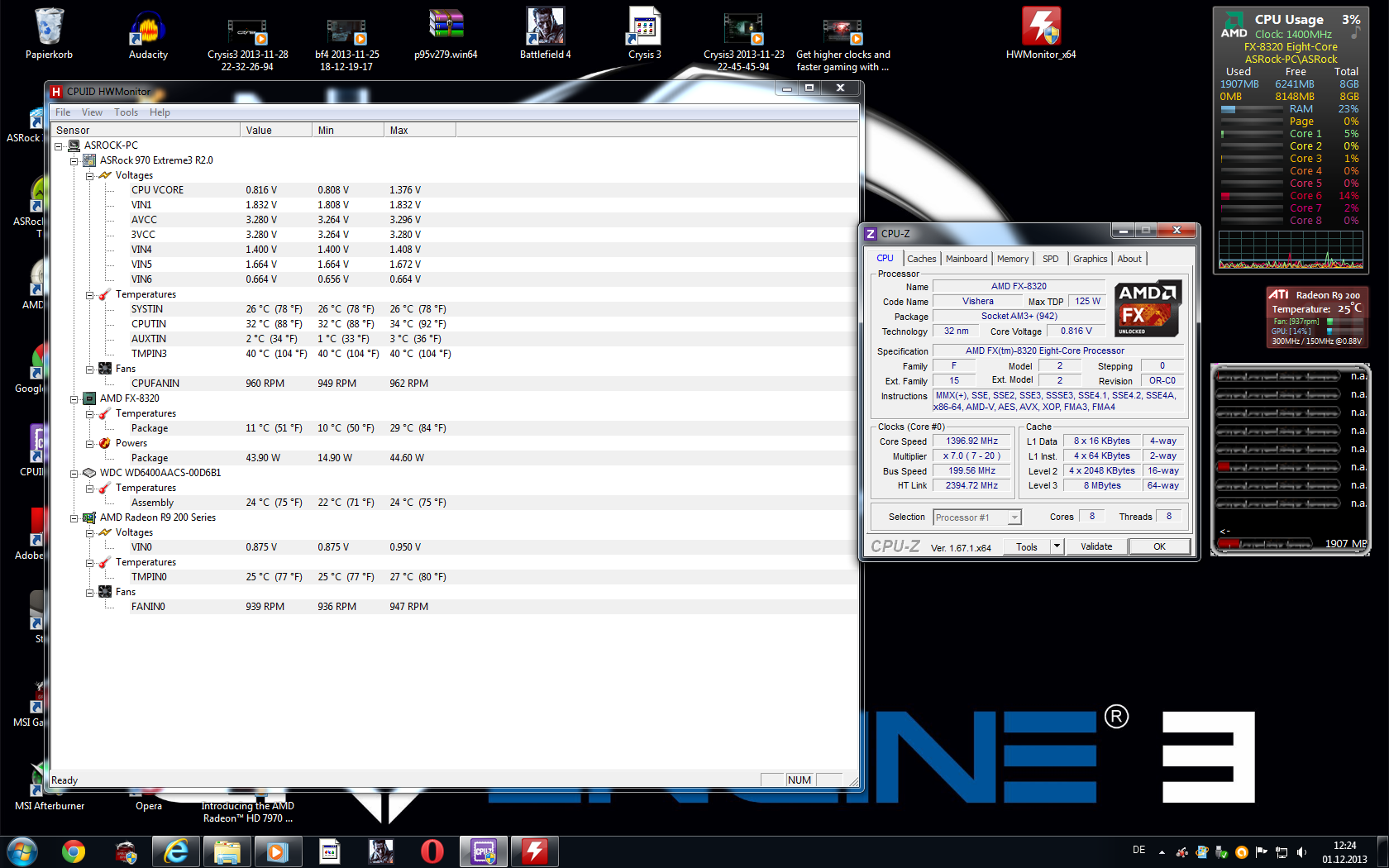Image resolution: width=1389 pixels, height=868 pixels.
Task: Switch to the Caches tab in CPU-Z
Action: point(922,259)
